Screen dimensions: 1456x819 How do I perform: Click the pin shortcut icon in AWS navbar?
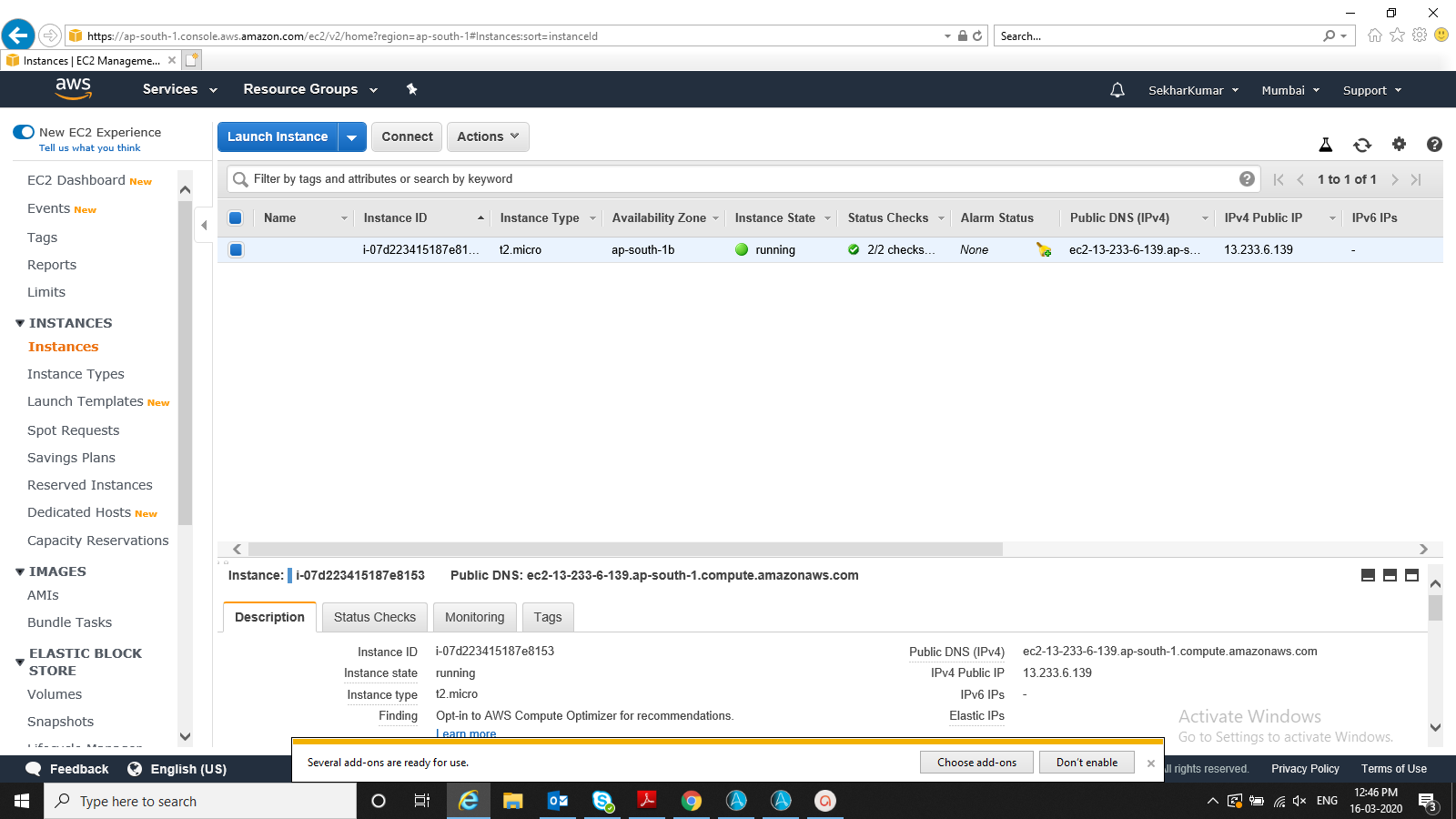tap(411, 89)
